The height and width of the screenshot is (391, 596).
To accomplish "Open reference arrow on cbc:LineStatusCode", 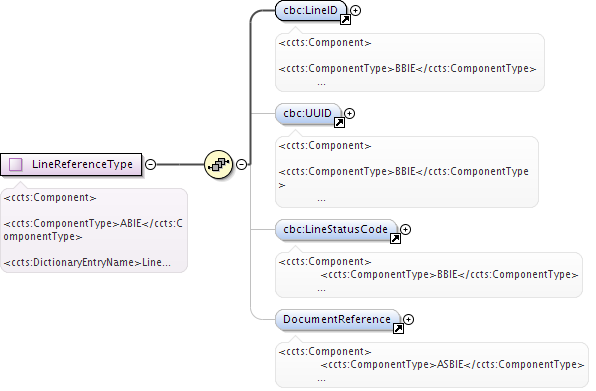I will (x=395, y=238).
